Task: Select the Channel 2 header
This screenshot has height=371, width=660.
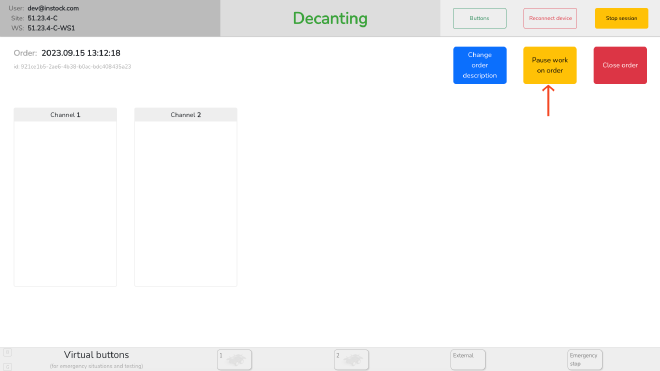Action: pyautogui.click(x=186, y=115)
